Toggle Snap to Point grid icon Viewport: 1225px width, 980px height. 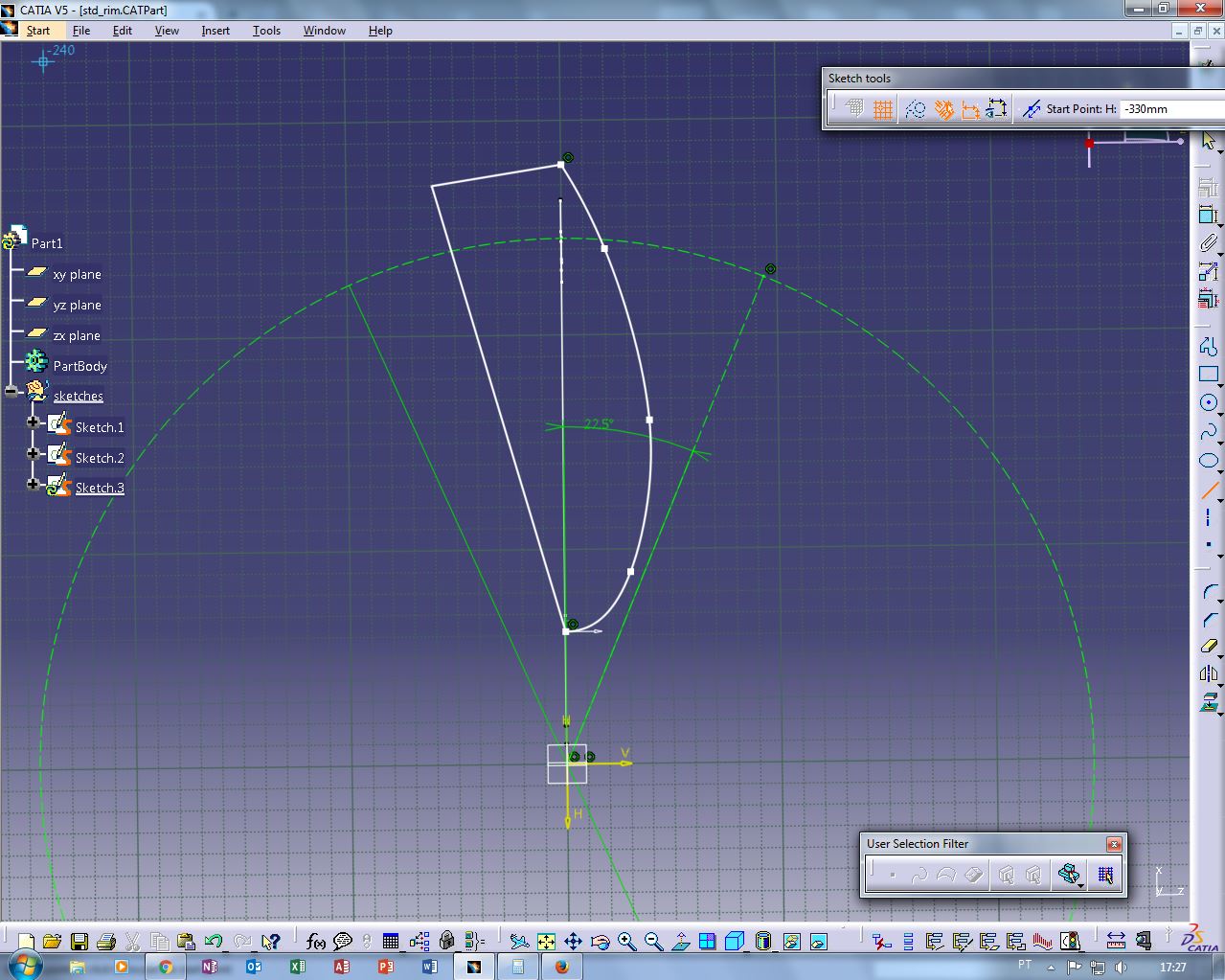883,109
